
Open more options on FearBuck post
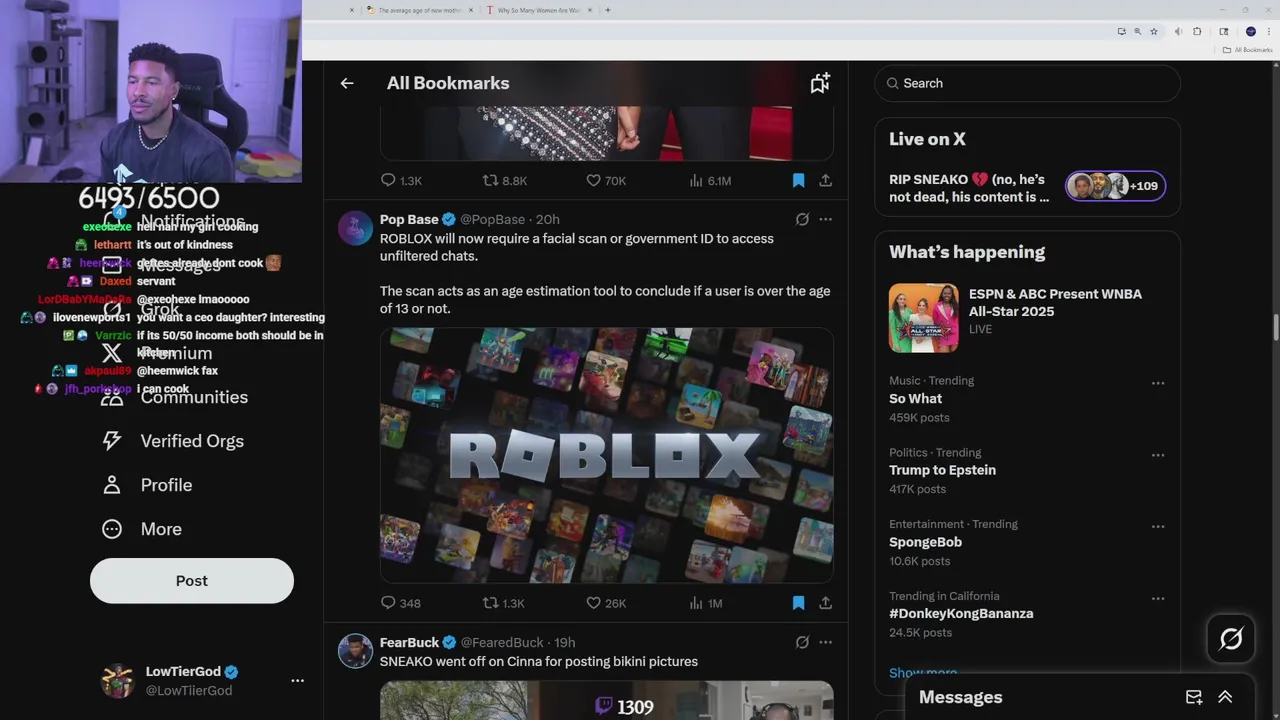pos(825,642)
